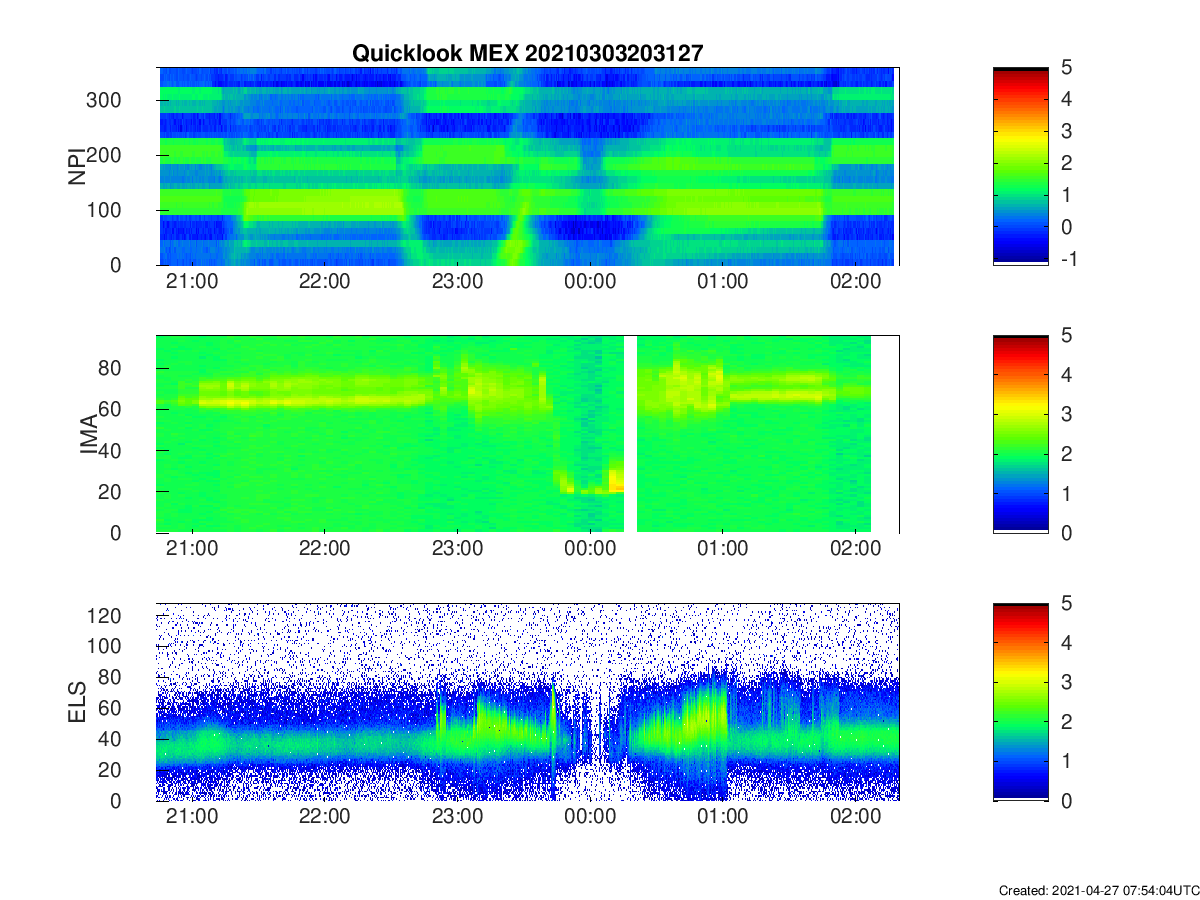
Task: Click the white data gap in IMA plot
Action: (x=630, y=434)
